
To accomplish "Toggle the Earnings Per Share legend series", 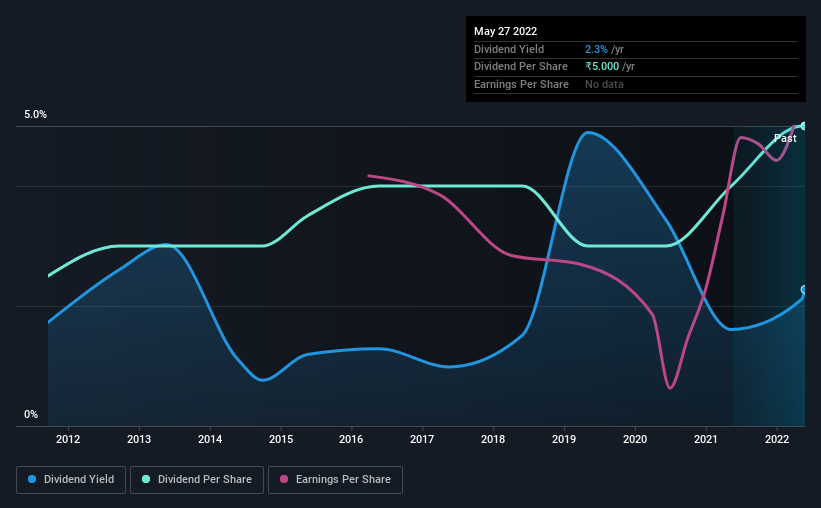I will click(336, 480).
